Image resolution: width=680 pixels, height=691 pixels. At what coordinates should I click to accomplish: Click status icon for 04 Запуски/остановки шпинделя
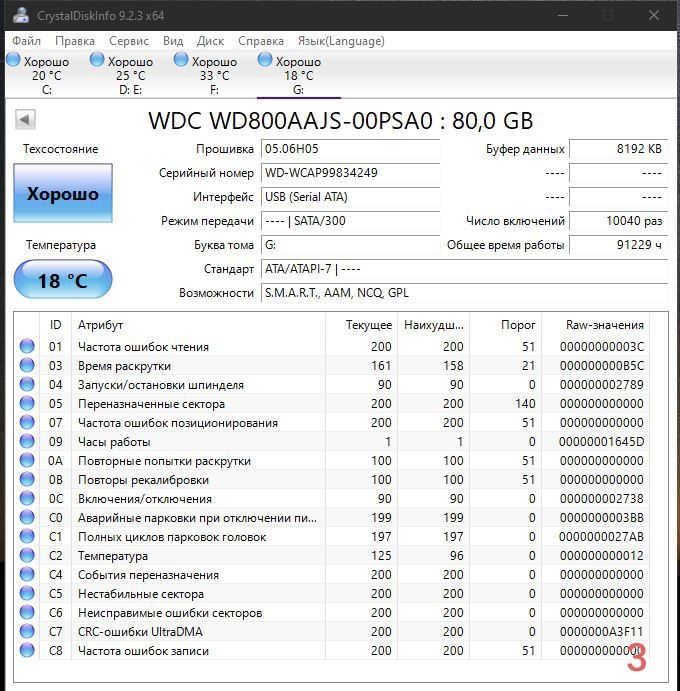[27, 384]
